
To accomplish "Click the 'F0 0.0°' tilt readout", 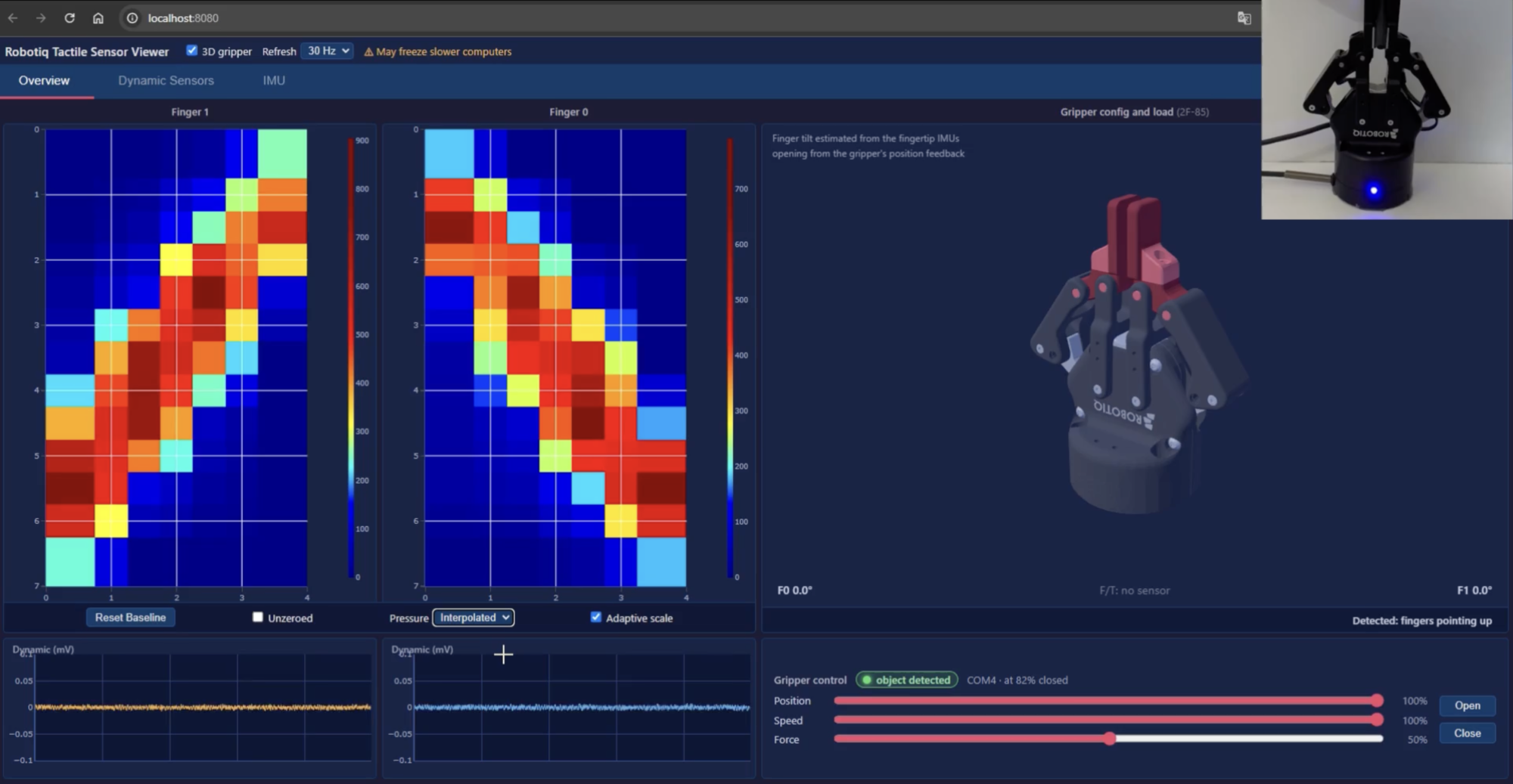I will point(794,590).
